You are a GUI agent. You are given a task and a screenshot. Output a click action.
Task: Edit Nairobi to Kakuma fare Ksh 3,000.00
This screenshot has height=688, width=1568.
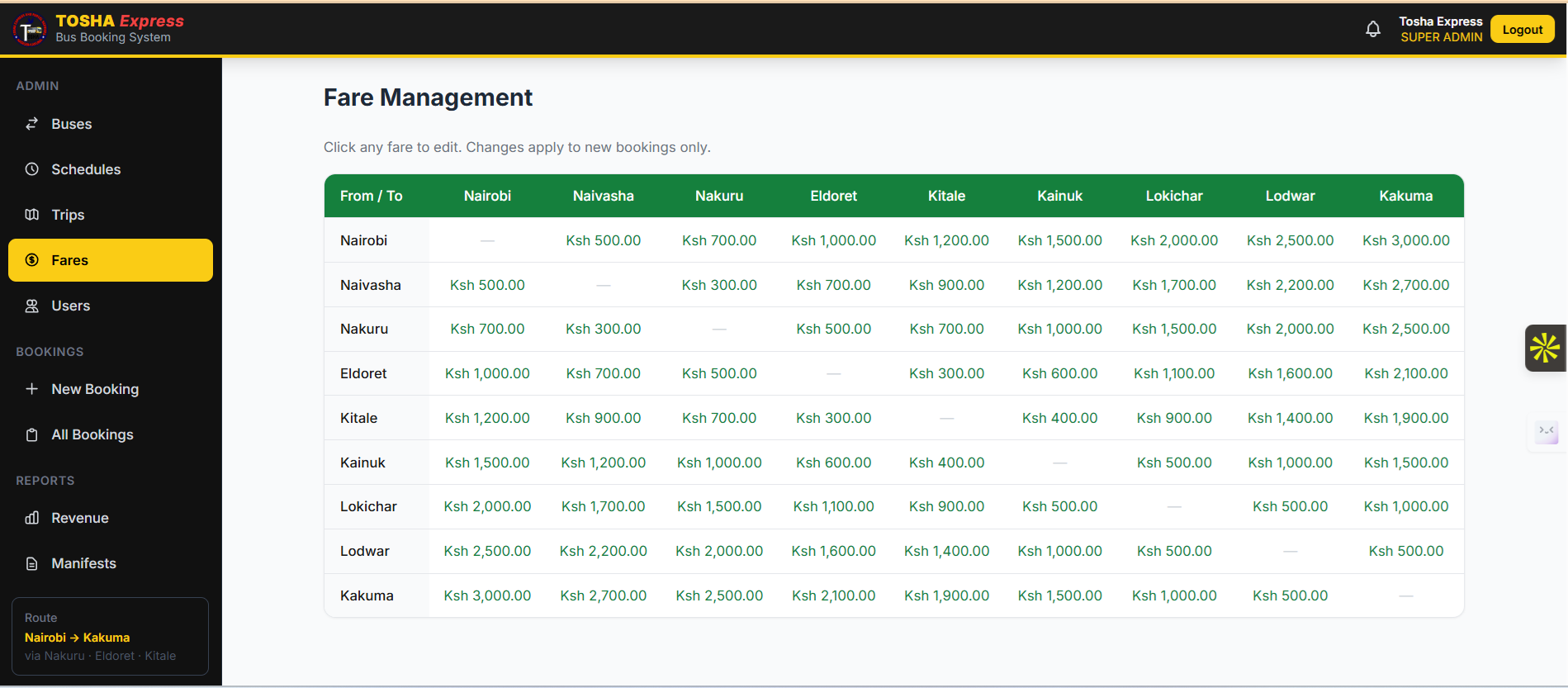1406,240
